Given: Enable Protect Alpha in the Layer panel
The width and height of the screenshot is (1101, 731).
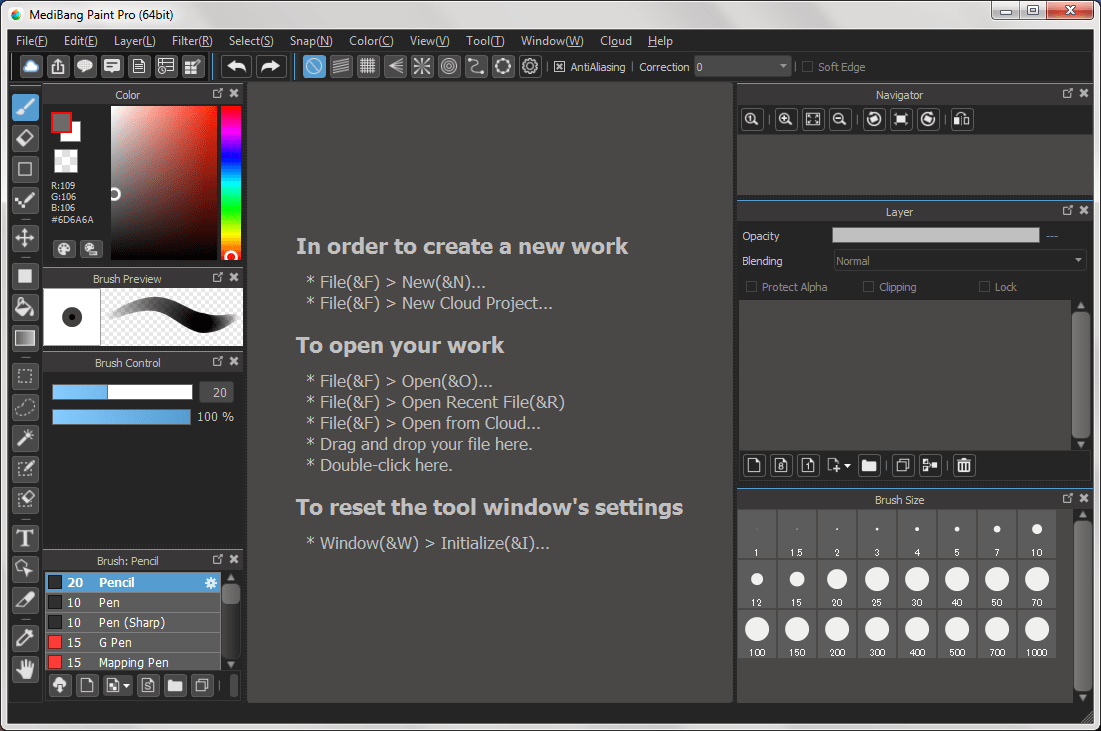Looking at the screenshot, I should 751,287.
